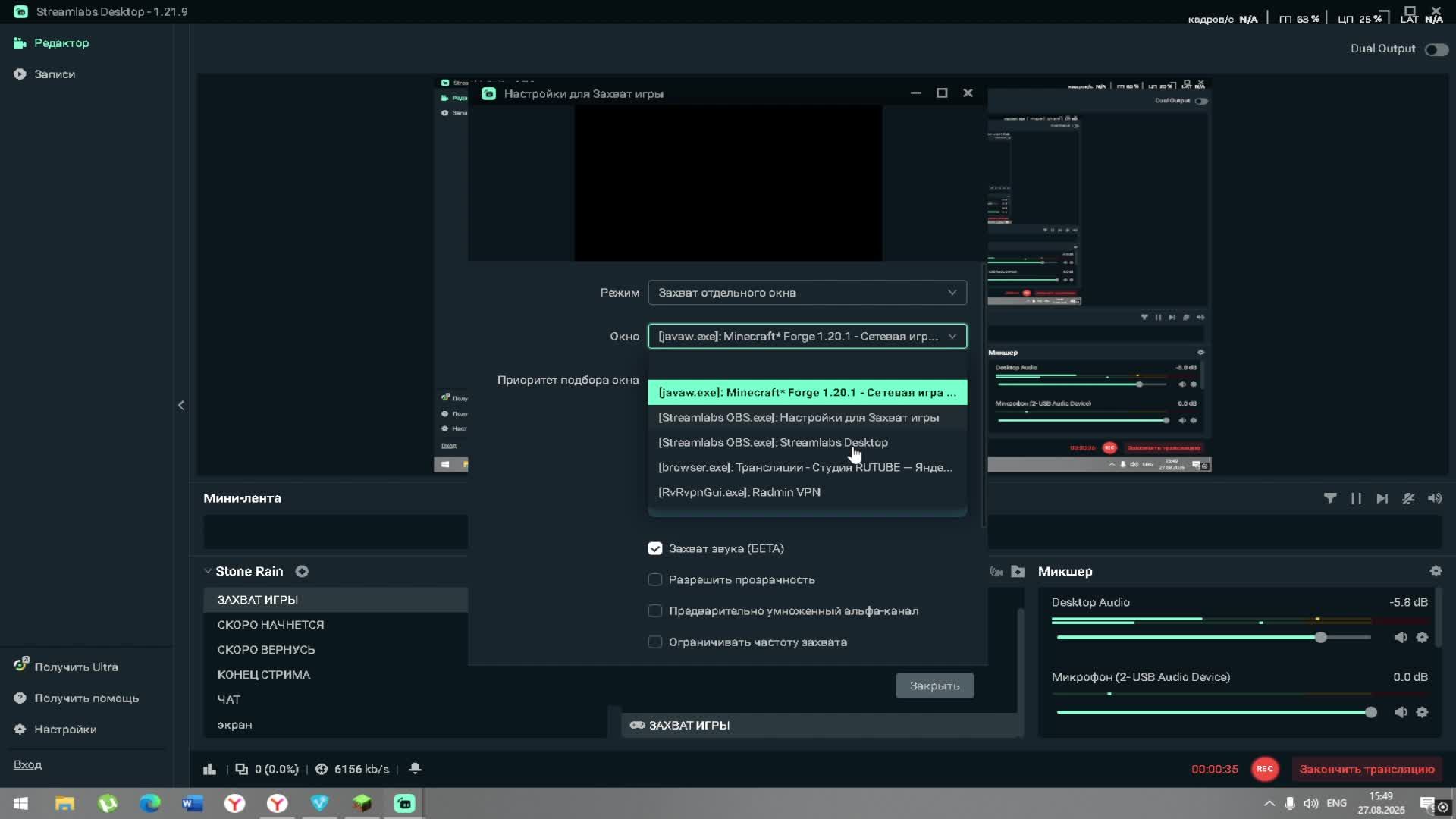
Task: Switch to the СКОРО НАЧНЕТСЯ scene
Action: [335, 625]
